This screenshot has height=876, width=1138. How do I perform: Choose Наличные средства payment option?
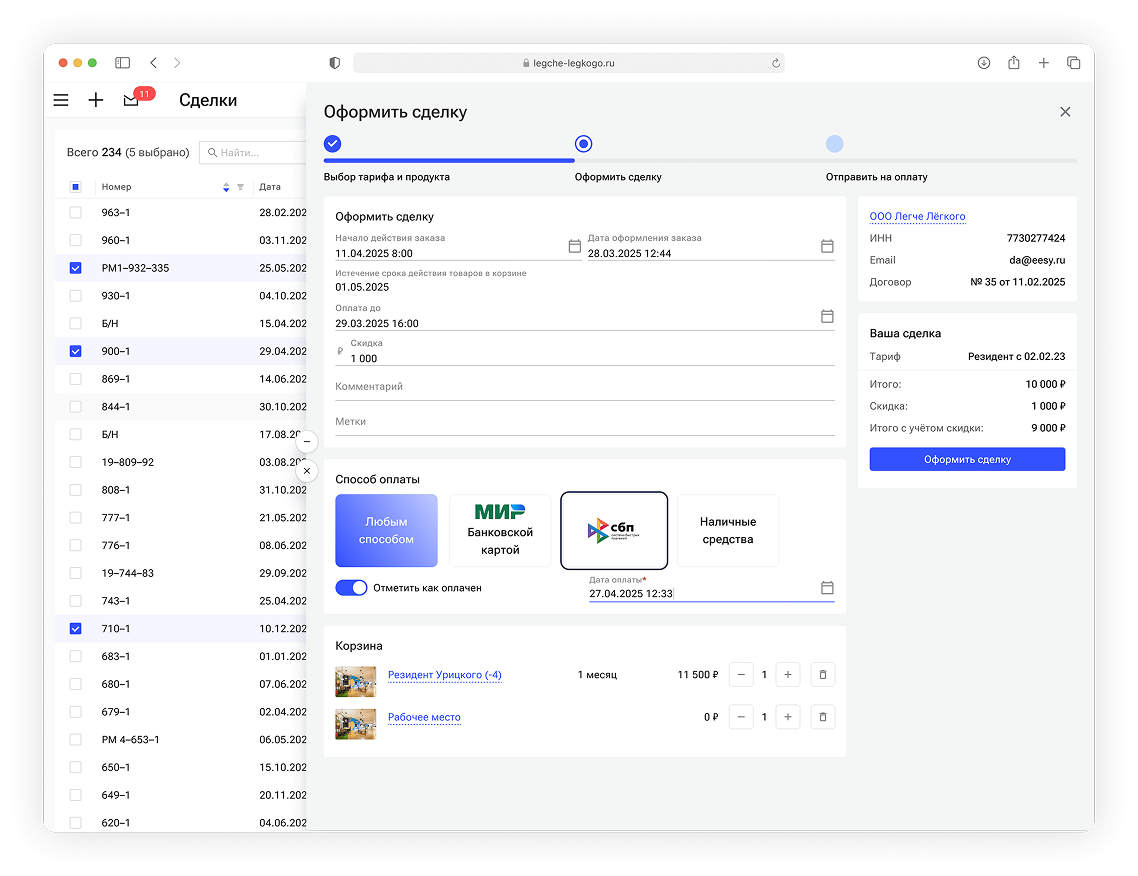(x=728, y=531)
